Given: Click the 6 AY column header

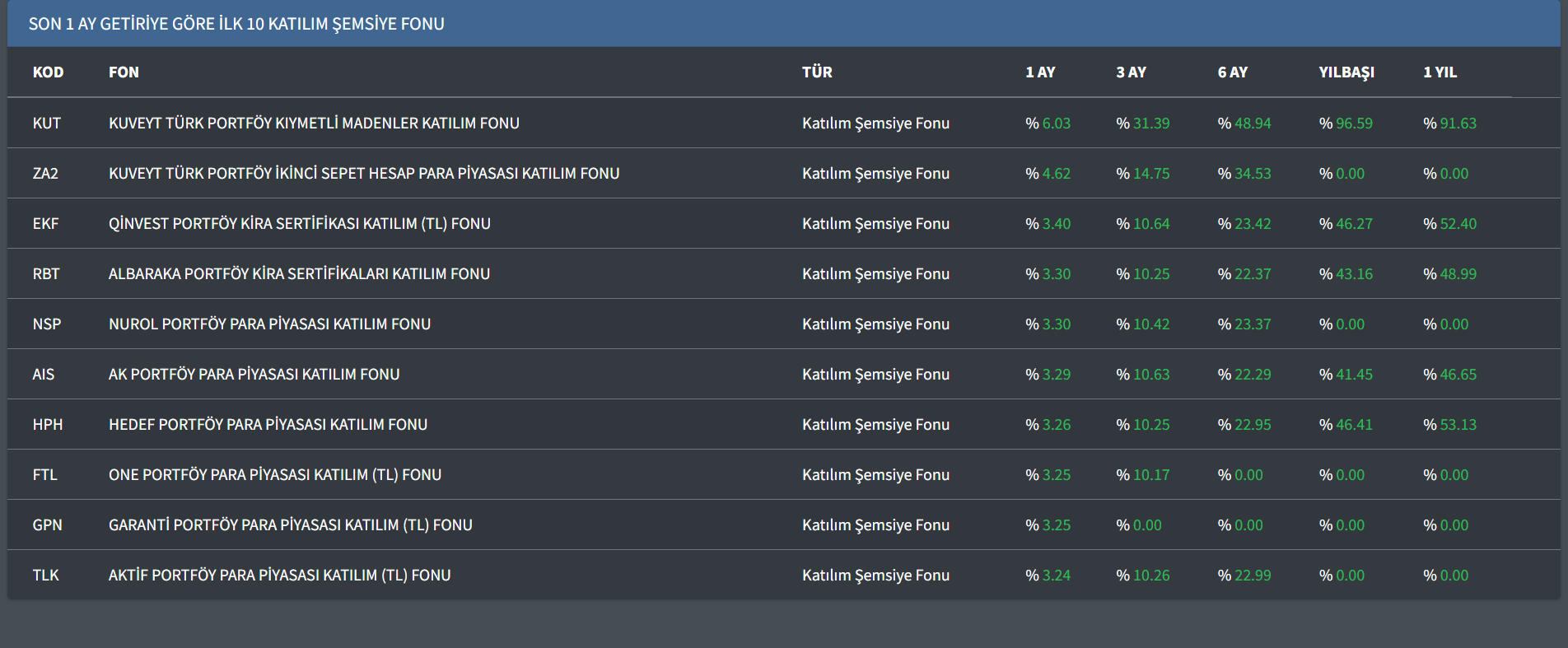Looking at the screenshot, I should (x=1232, y=72).
